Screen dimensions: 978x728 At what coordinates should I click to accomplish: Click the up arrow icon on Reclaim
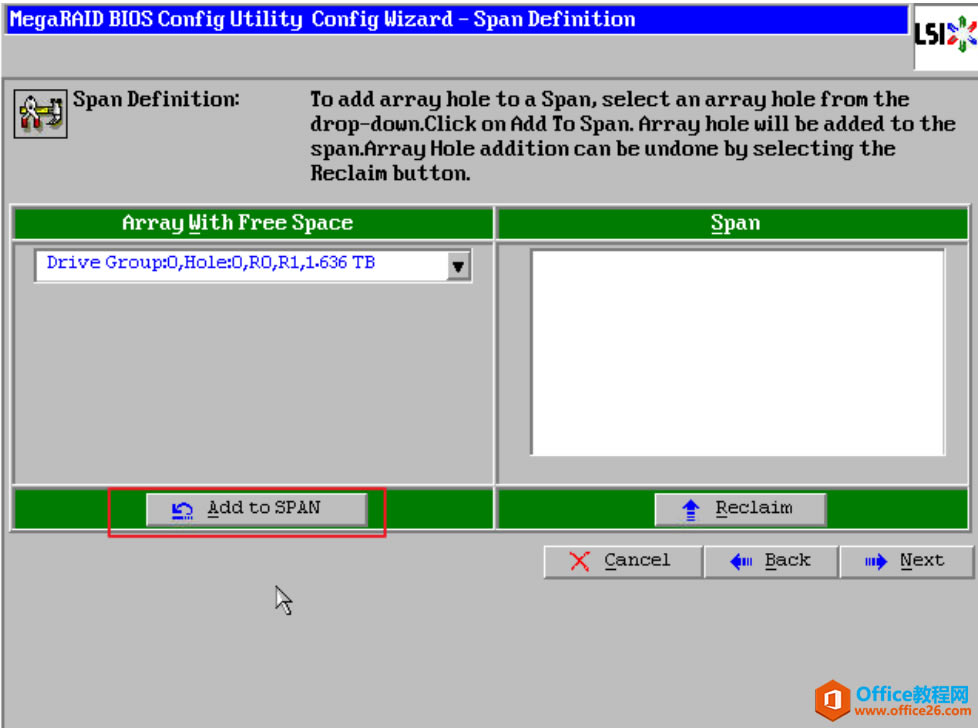[x=691, y=510]
